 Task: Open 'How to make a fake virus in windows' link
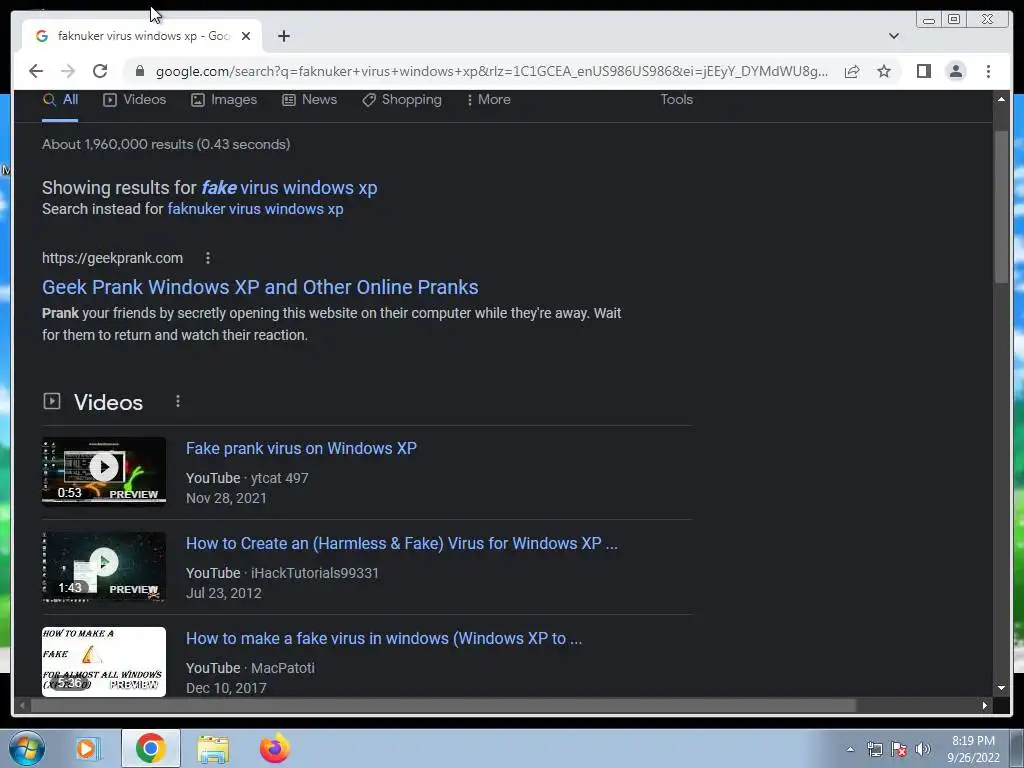pyautogui.click(x=384, y=639)
